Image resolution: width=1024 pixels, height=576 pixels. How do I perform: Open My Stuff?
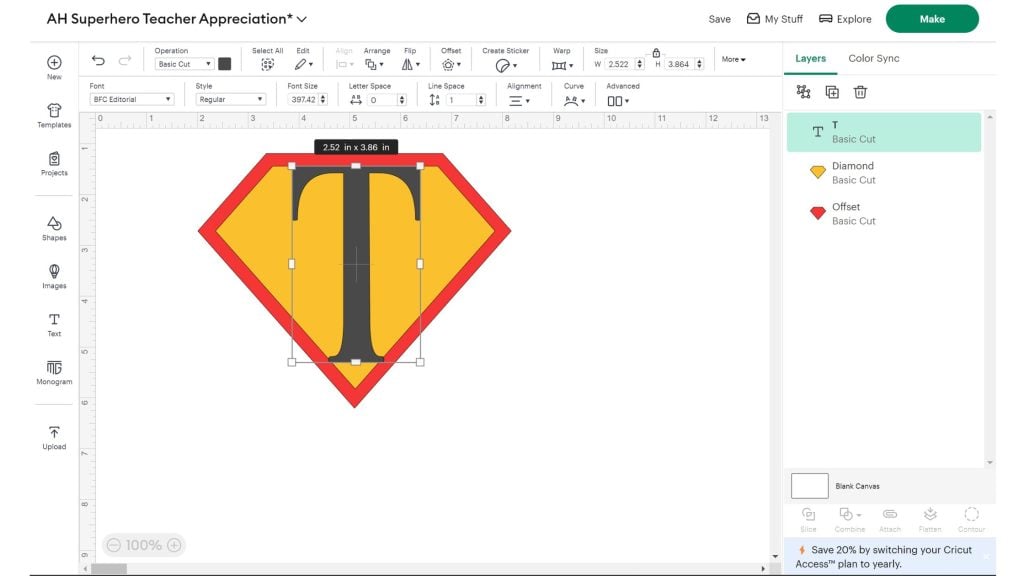775,19
